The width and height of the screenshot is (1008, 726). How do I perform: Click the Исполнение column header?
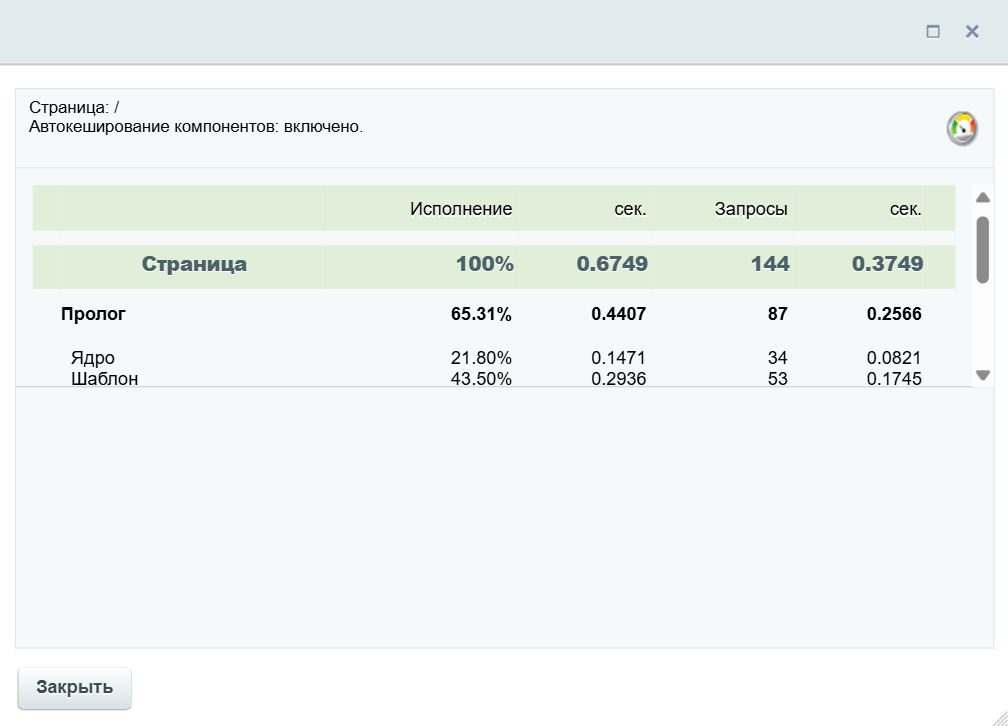click(x=460, y=209)
